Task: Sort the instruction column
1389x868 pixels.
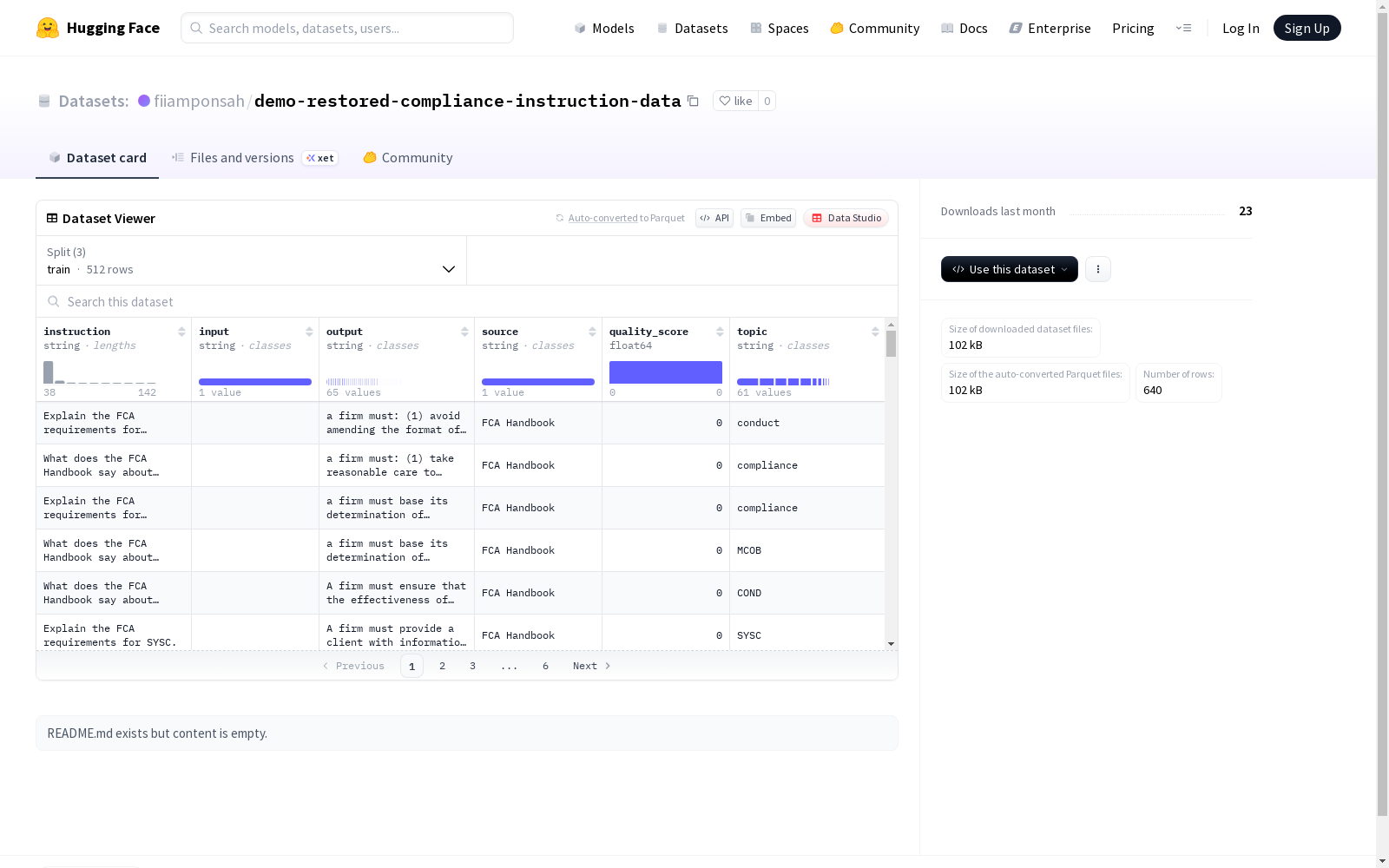Action: [181, 332]
